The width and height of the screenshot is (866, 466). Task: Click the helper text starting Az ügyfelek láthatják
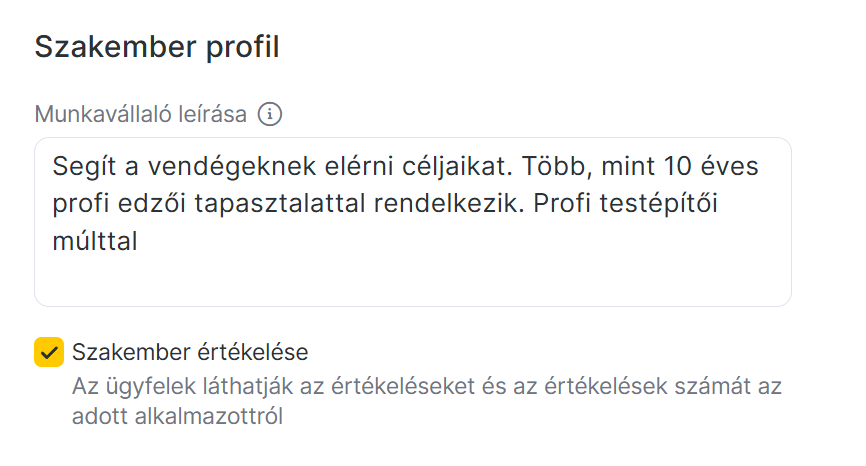click(426, 385)
